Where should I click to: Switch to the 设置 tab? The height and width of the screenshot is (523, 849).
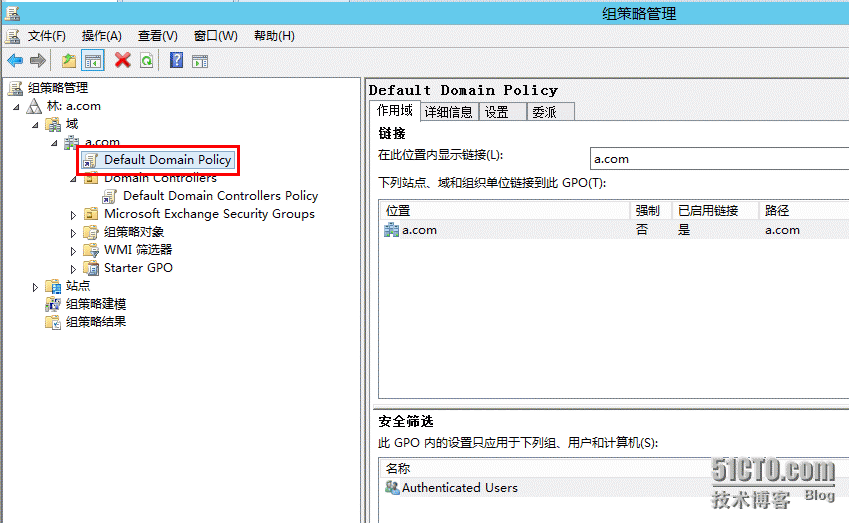[502, 112]
